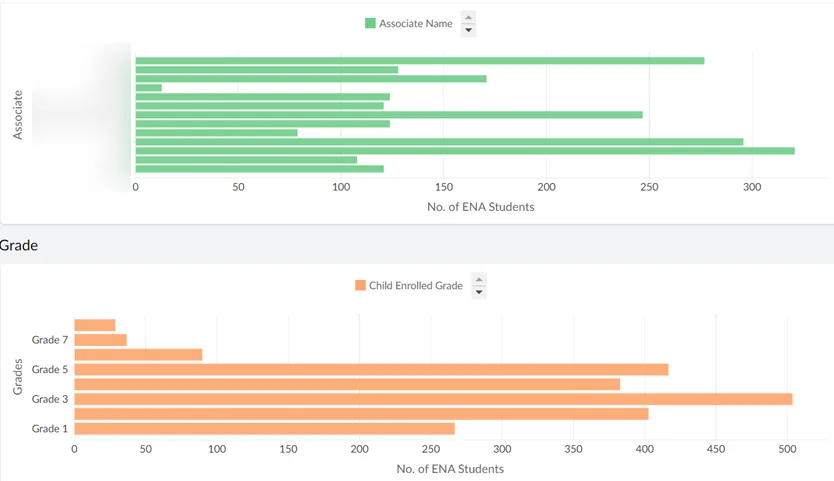Click the orange Child Enrolled Grade legend swatch

pyautogui.click(x=360, y=285)
